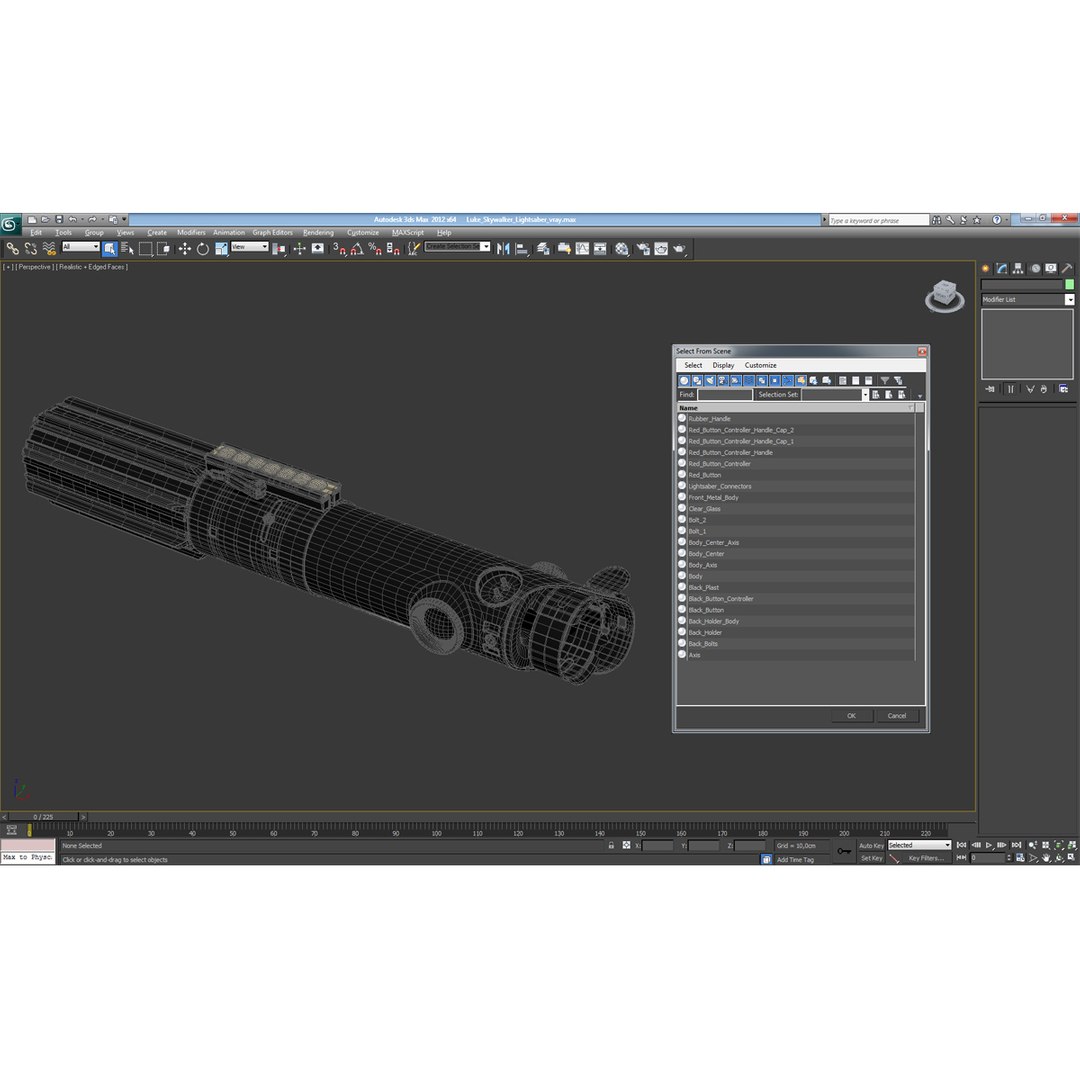Image resolution: width=1080 pixels, height=1080 pixels.
Task: Click the ViewCube in the viewport
Action: [944, 295]
